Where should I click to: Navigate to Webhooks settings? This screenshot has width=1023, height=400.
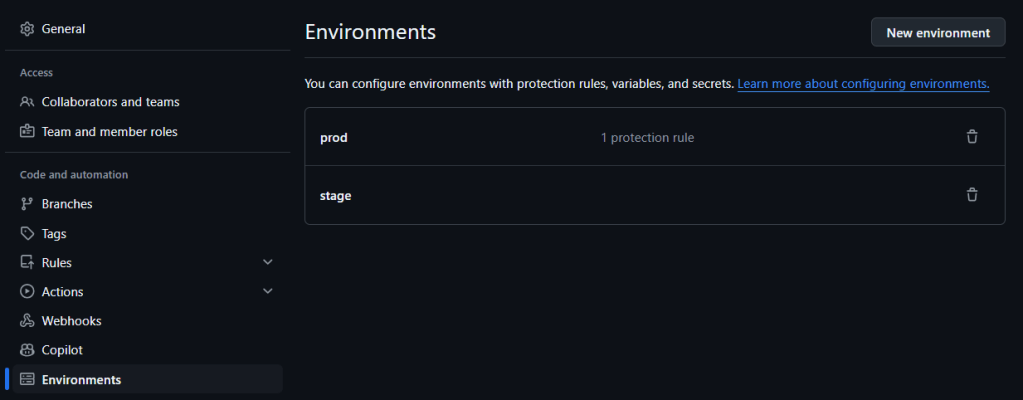(x=71, y=321)
